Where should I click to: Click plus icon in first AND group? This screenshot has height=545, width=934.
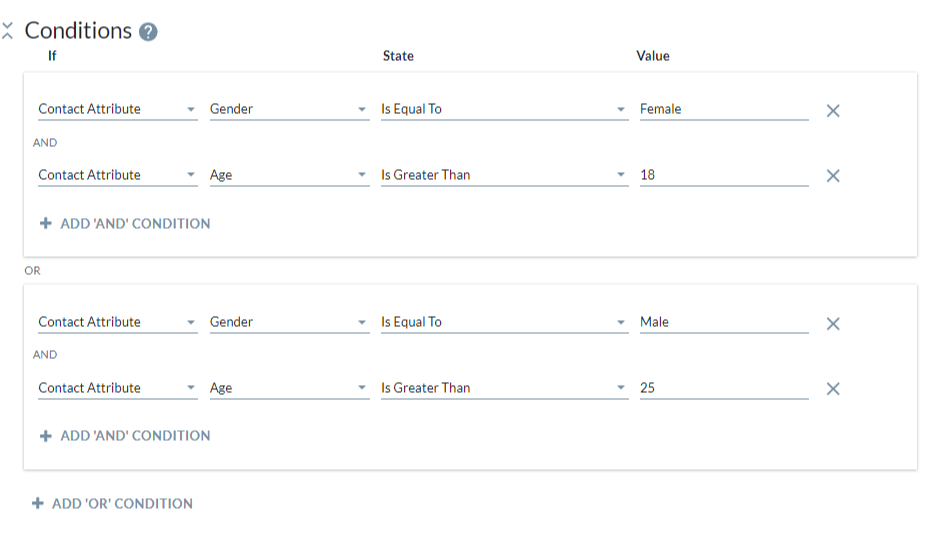click(45, 223)
